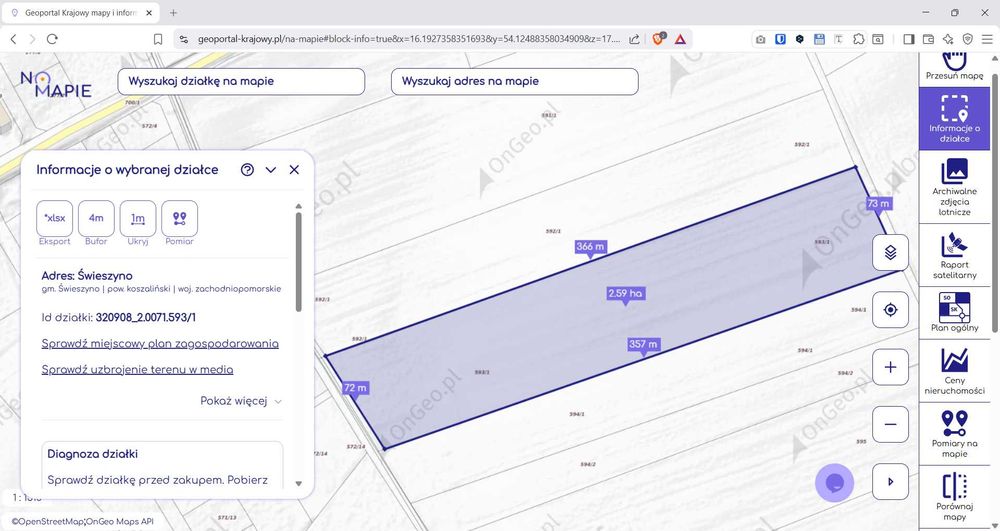Select the Plan ogólny tool
The image size is (1000, 531).
point(954,312)
